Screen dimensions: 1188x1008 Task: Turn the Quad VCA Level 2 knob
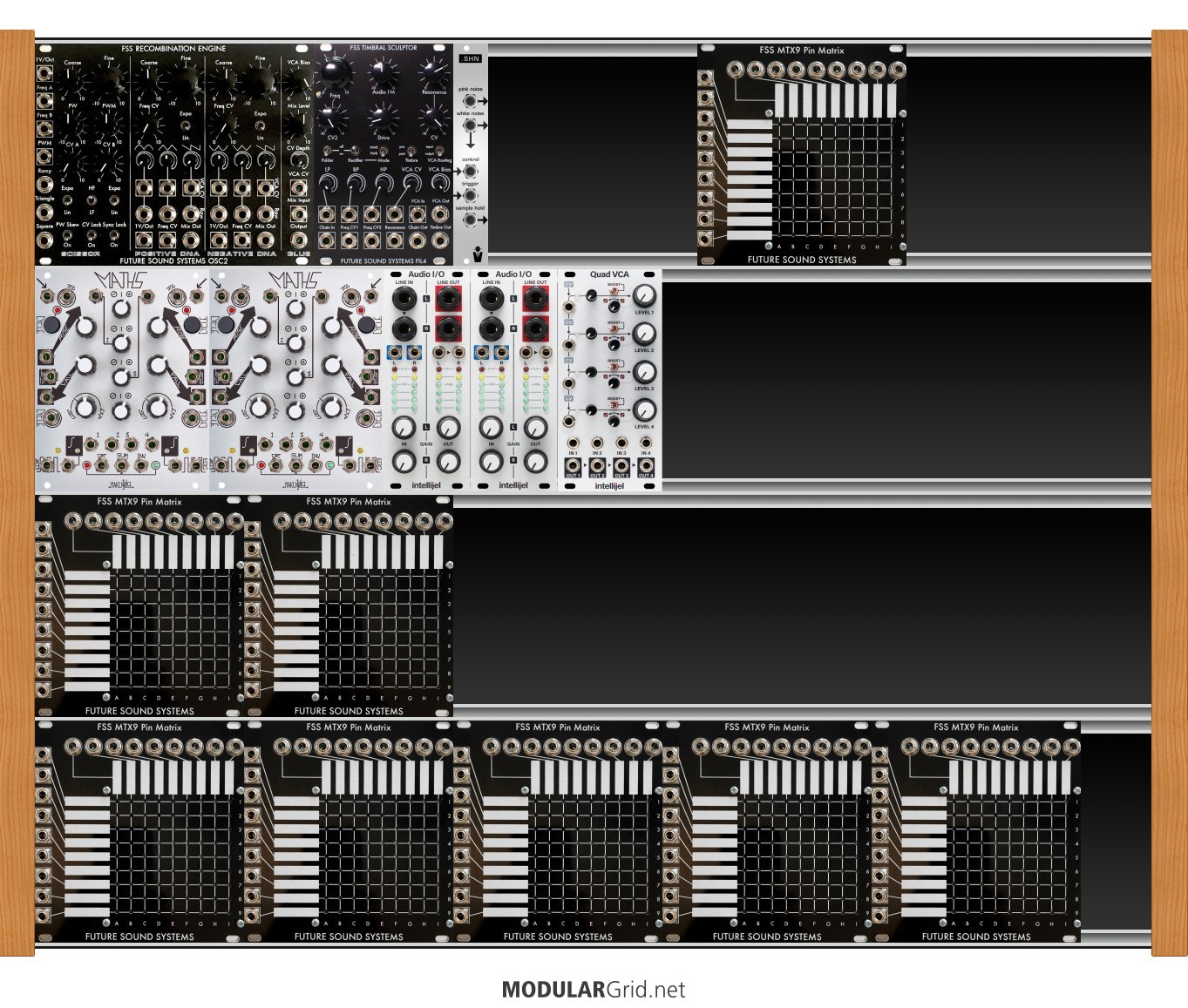tap(644, 332)
